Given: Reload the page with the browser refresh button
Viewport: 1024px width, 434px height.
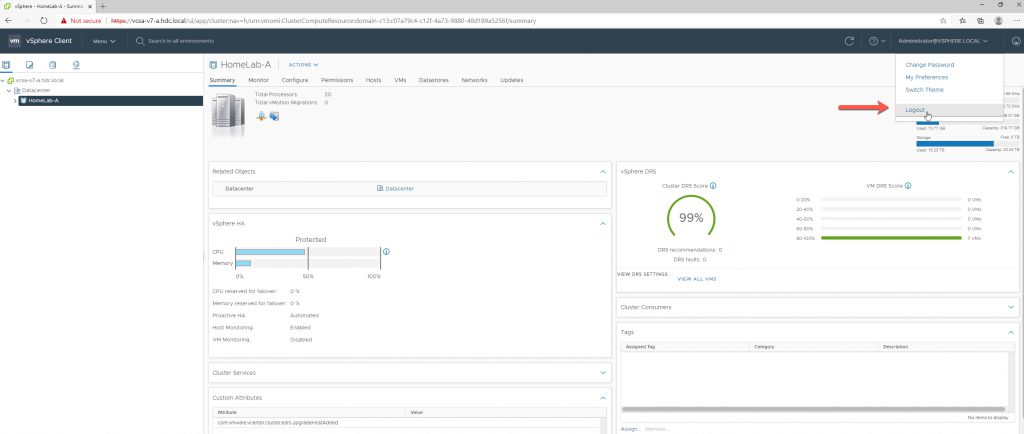Looking at the screenshot, I should (x=44, y=20).
